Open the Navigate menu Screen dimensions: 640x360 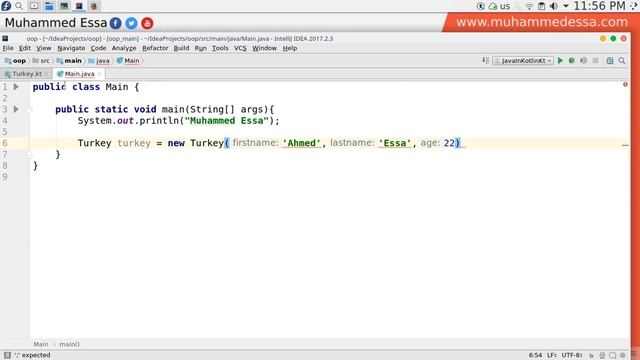[x=71, y=48]
